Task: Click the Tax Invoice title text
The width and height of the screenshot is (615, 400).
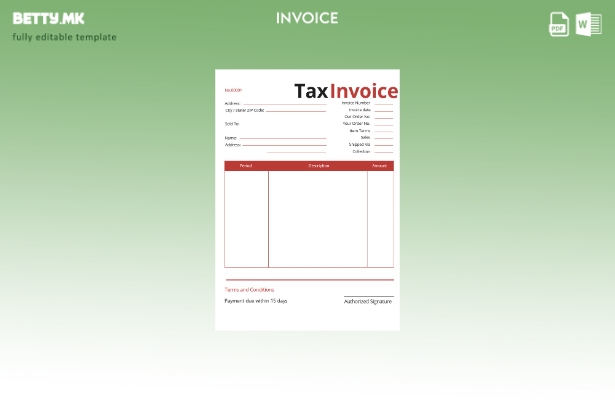Action: 346,91
